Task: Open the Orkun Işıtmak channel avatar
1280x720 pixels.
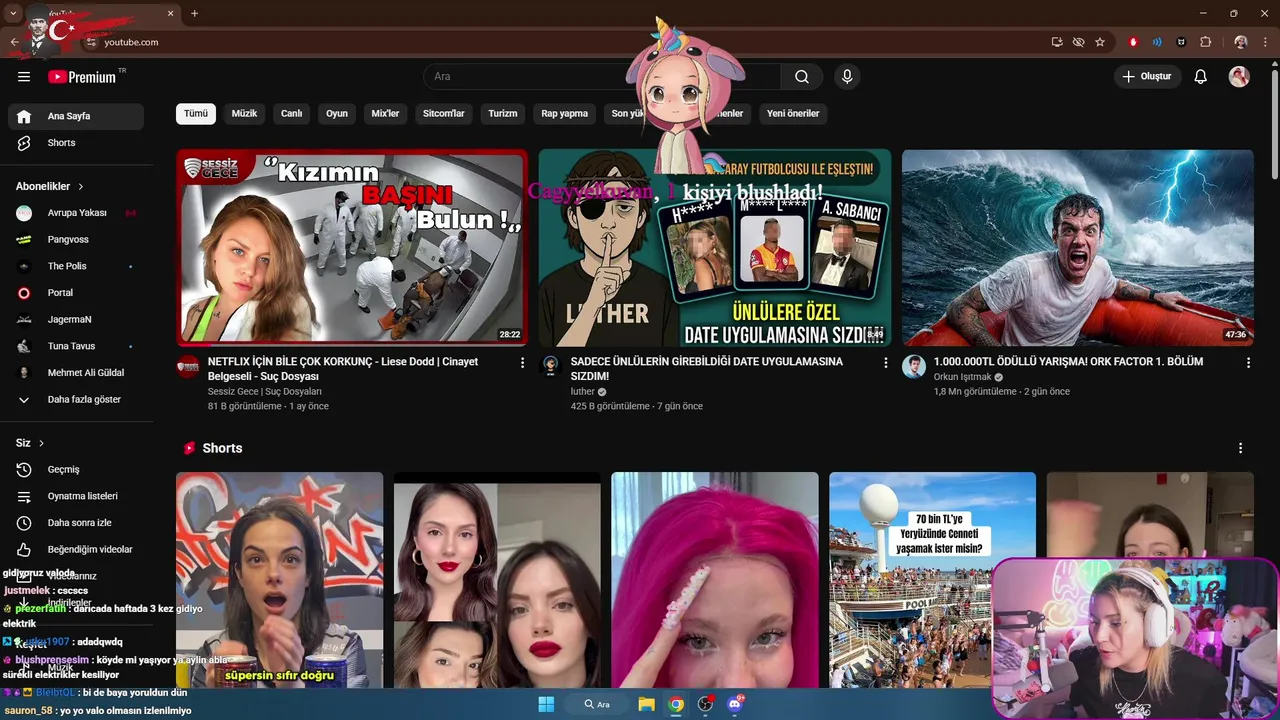Action: pos(913,366)
